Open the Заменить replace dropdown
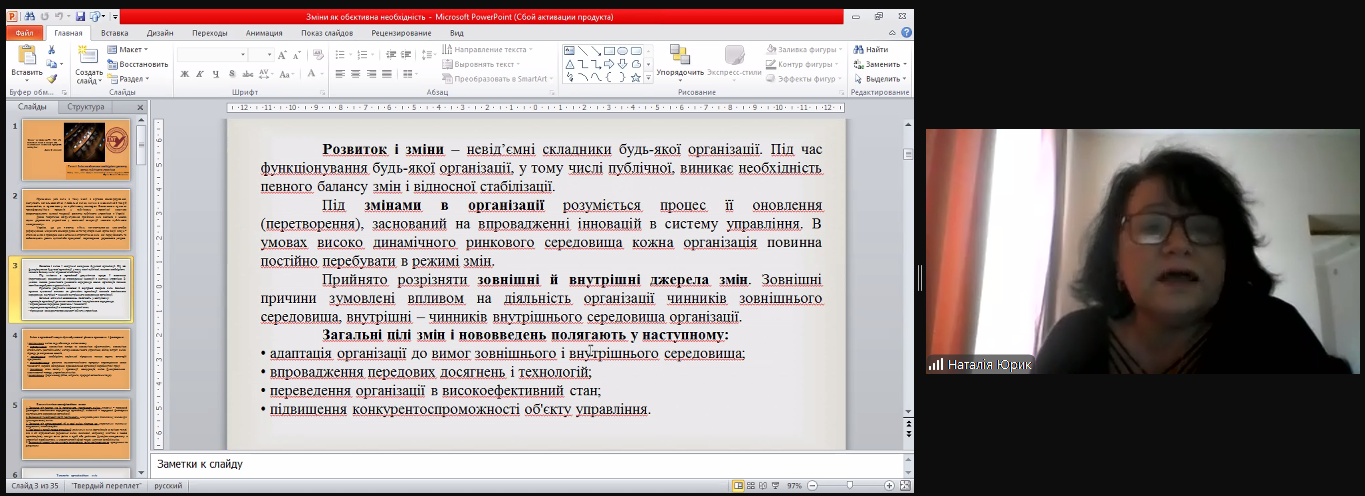Image resolution: width=1365 pixels, height=496 pixels. click(x=880, y=64)
